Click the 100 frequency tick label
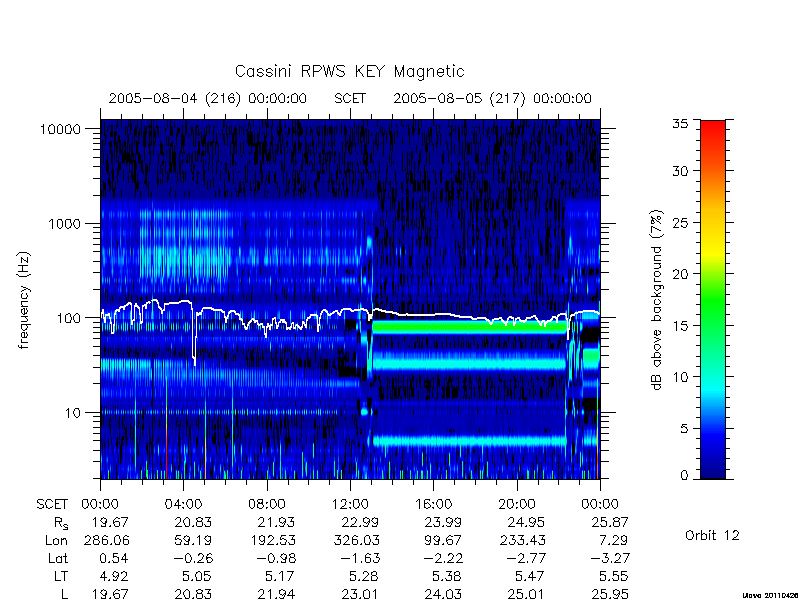This screenshot has height=600, width=800. click(68, 318)
